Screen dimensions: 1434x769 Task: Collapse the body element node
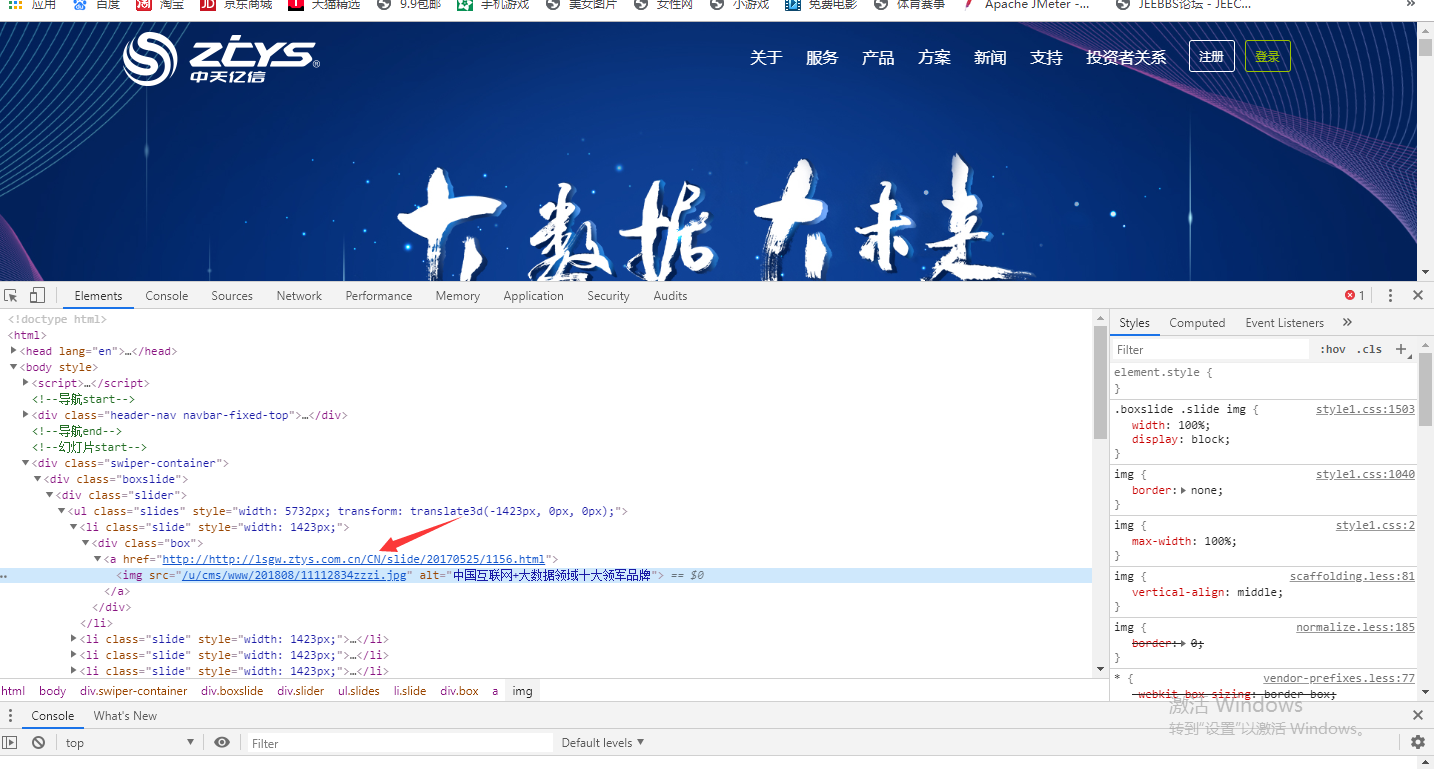[x=14, y=367]
